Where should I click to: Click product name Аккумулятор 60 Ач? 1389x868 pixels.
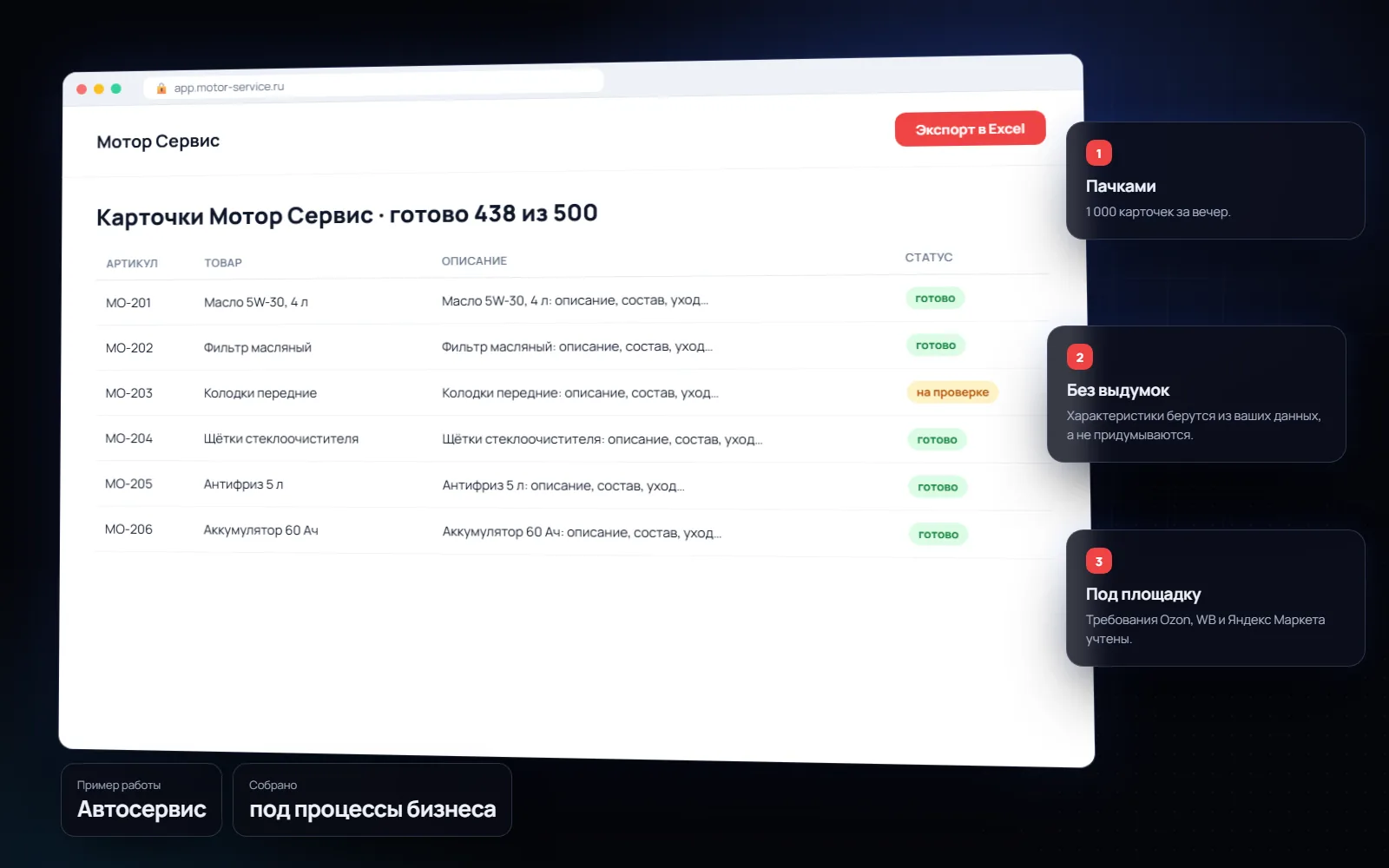260,530
